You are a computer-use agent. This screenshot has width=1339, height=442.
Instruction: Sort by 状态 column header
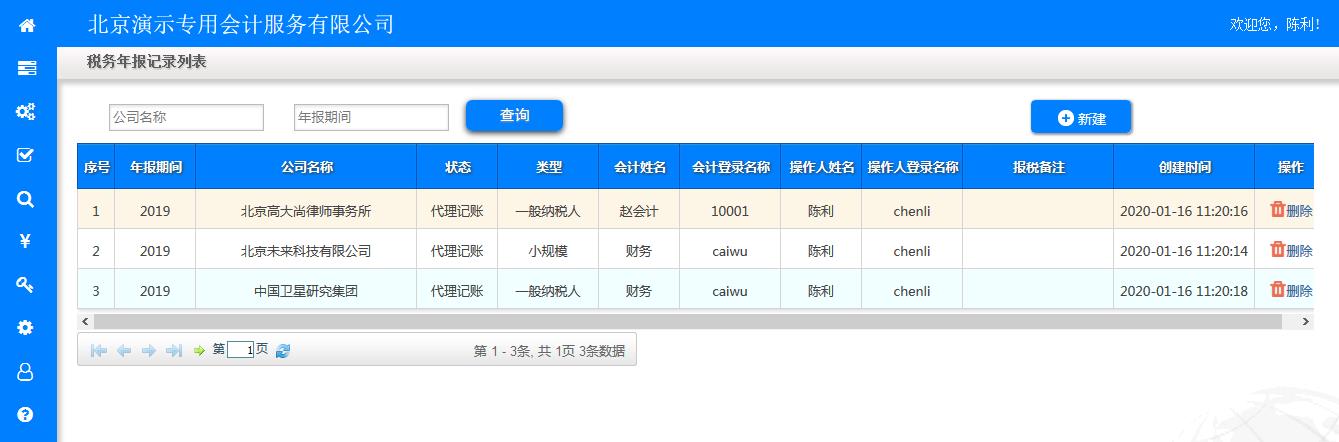click(457, 167)
